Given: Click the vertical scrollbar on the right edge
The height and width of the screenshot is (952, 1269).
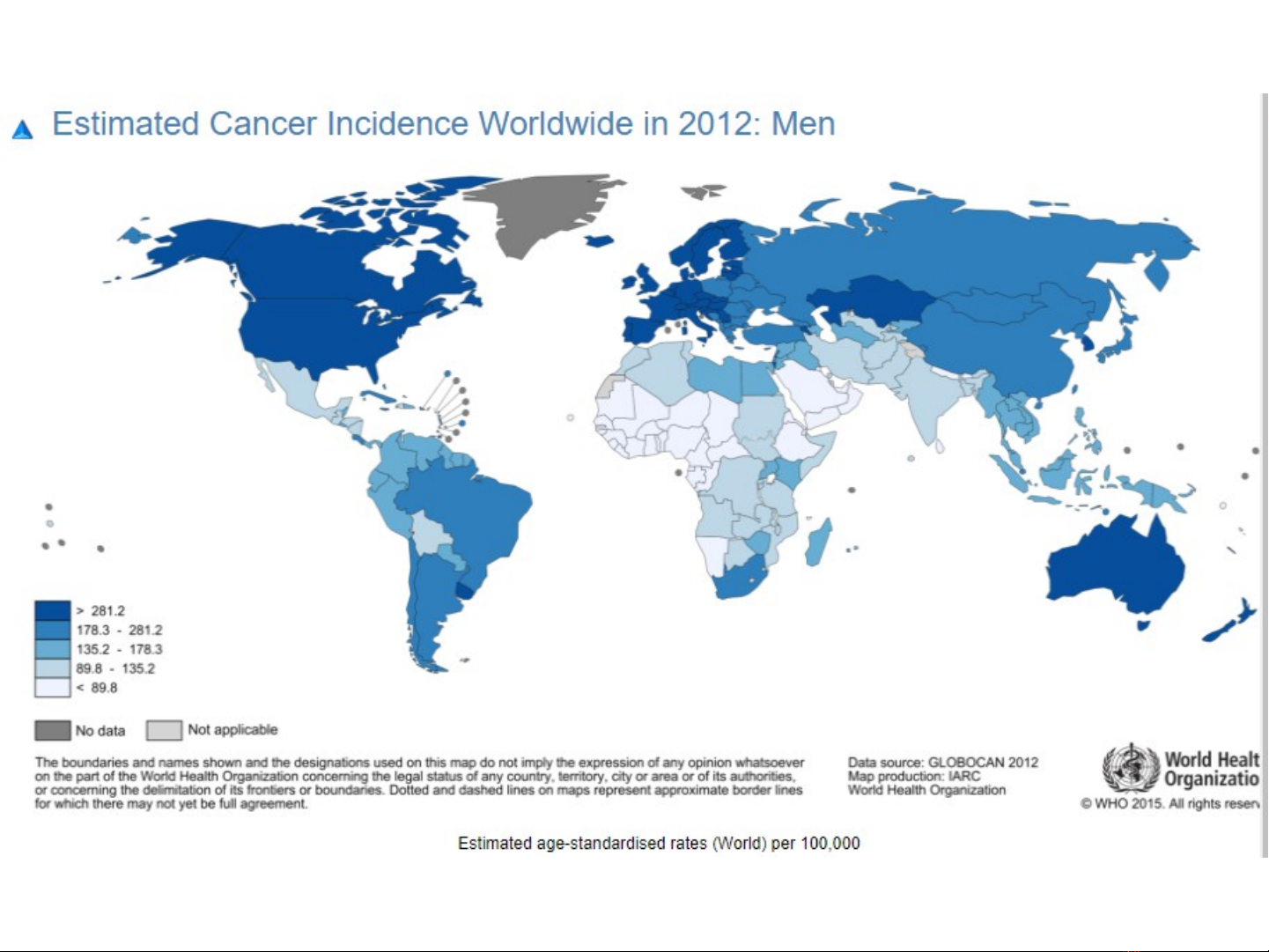Looking at the screenshot, I should pyautogui.click(x=1265, y=476).
